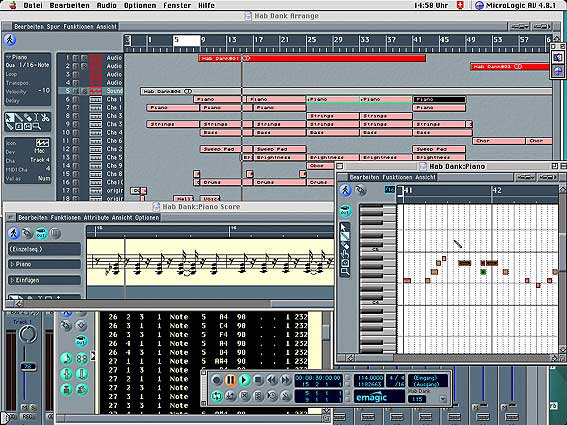Click the chain Link icon in Piano Score window

coord(27,233)
